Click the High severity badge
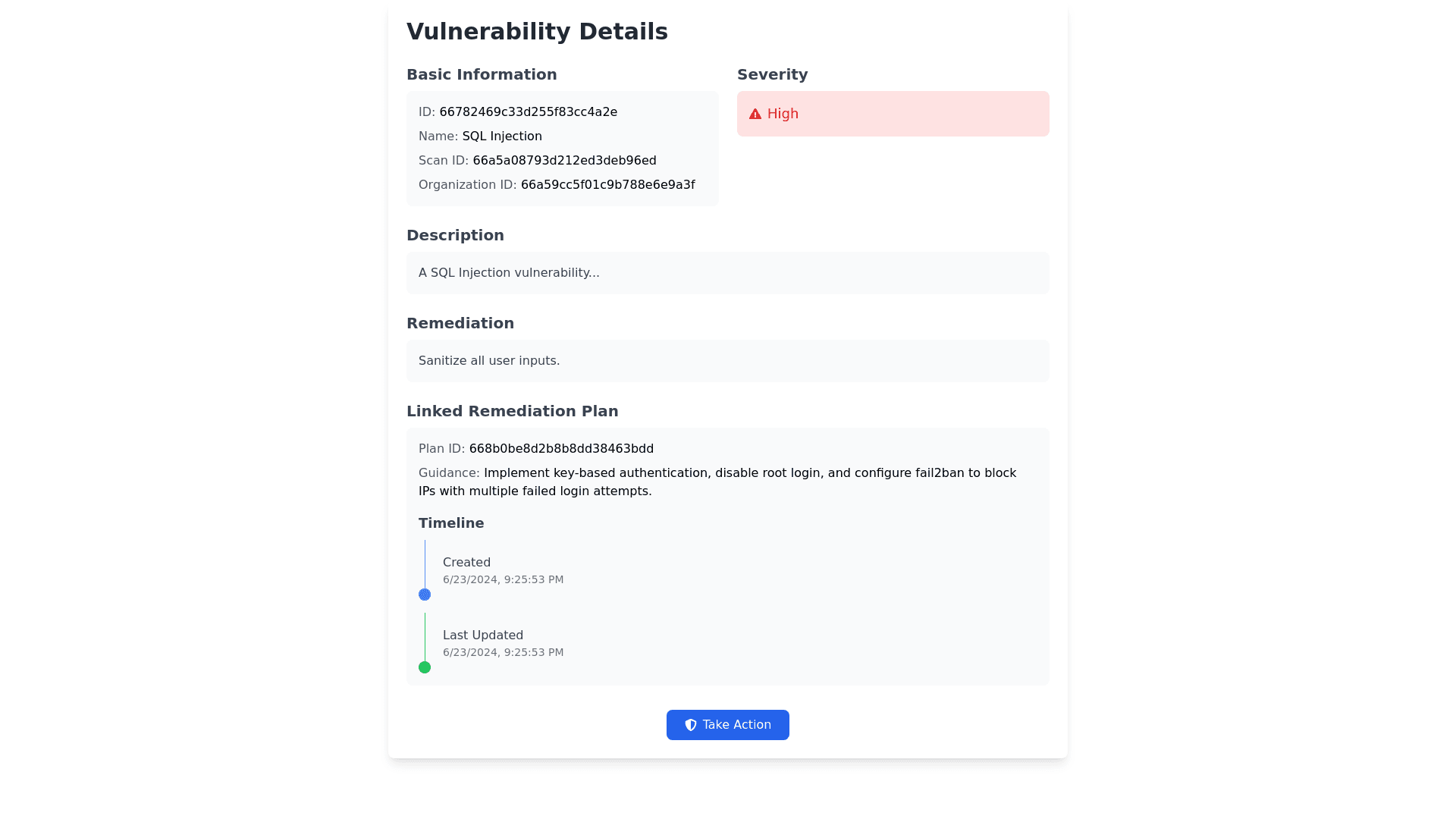This screenshot has width=1456, height=819. pyautogui.click(x=893, y=114)
